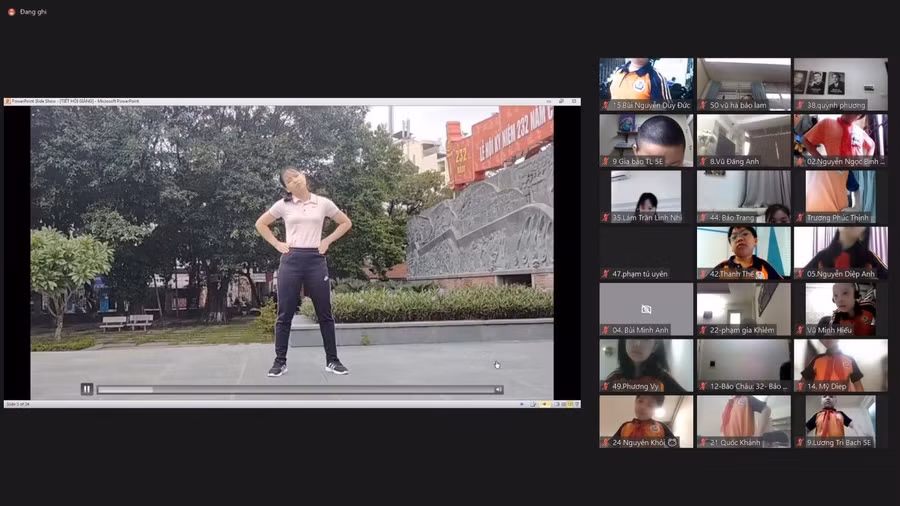Screen dimensions: 900x506
Task: Click muted mic icon of Gia bảo TL 5E
Action: pos(606,161)
